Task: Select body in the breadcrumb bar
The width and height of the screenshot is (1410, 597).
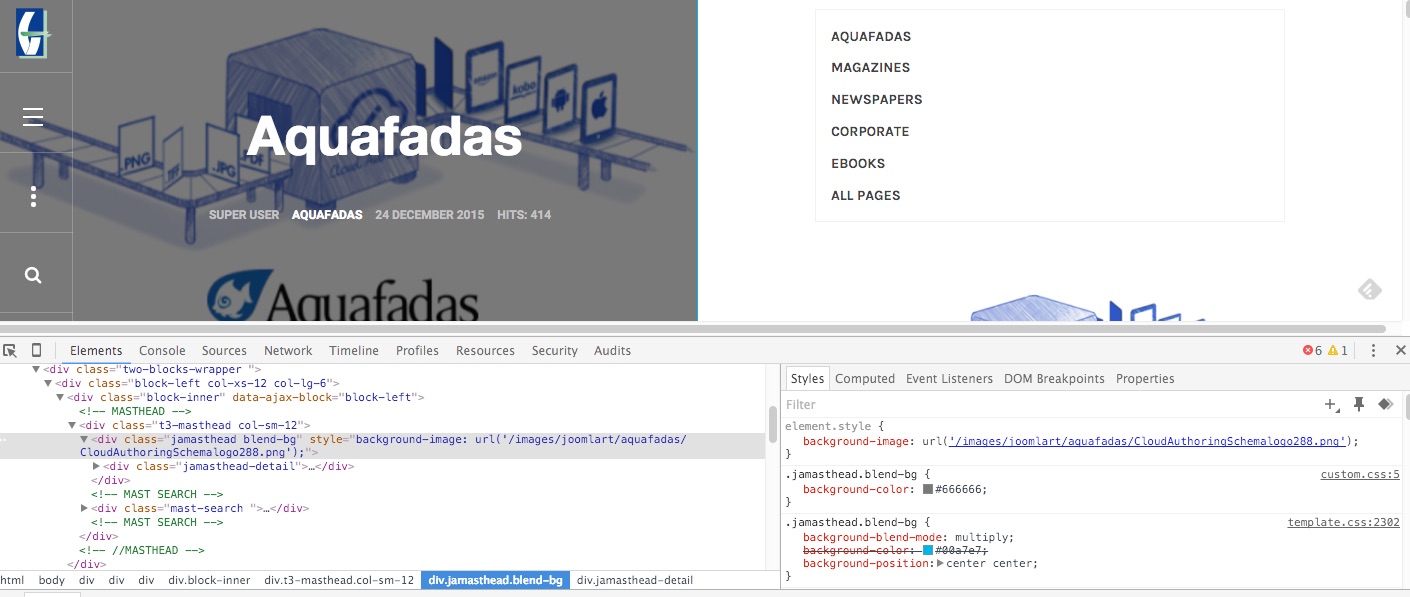Action: [x=52, y=580]
